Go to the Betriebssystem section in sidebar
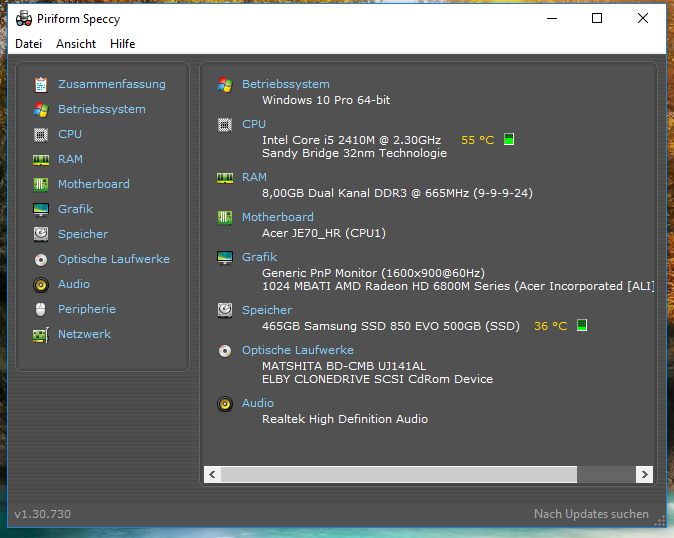The image size is (674, 538). point(102,109)
